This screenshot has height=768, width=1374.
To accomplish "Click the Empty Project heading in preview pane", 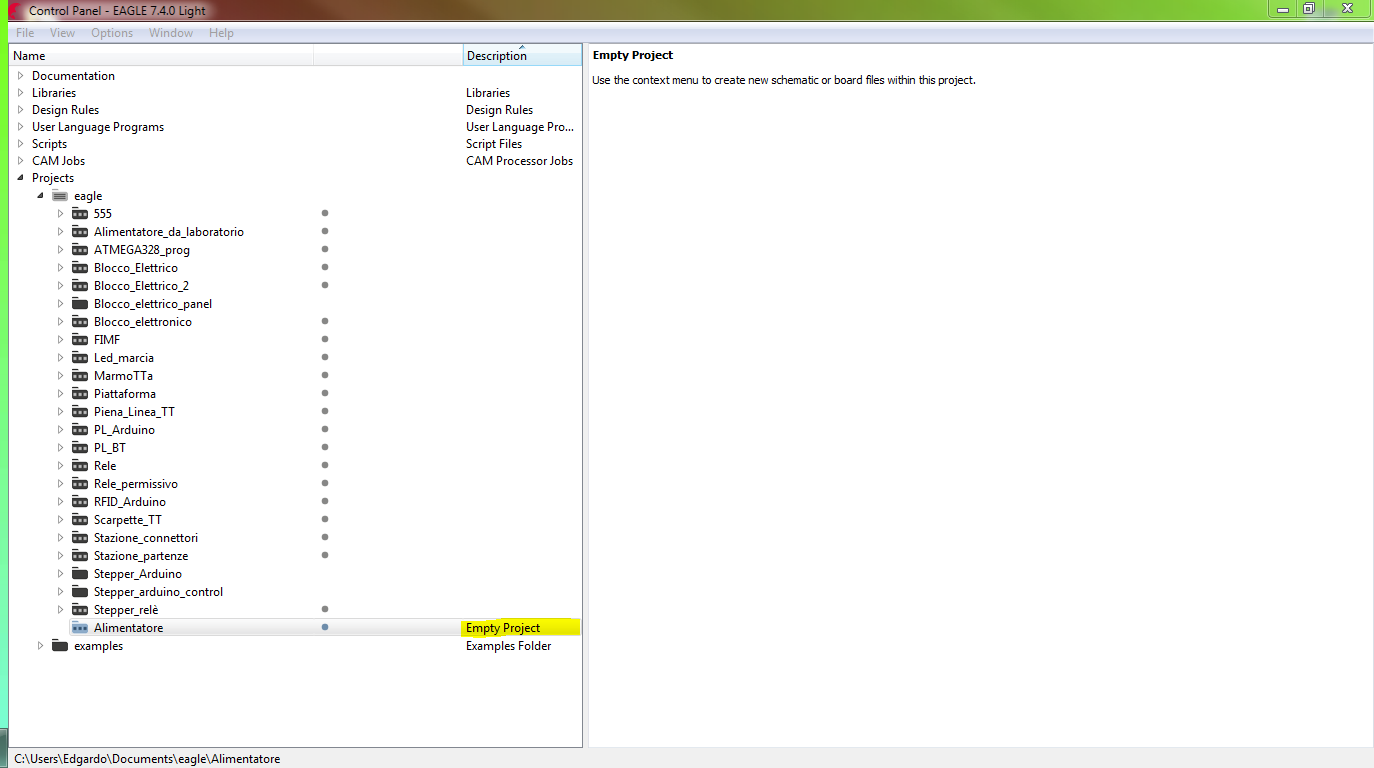I will pos(632,55).
